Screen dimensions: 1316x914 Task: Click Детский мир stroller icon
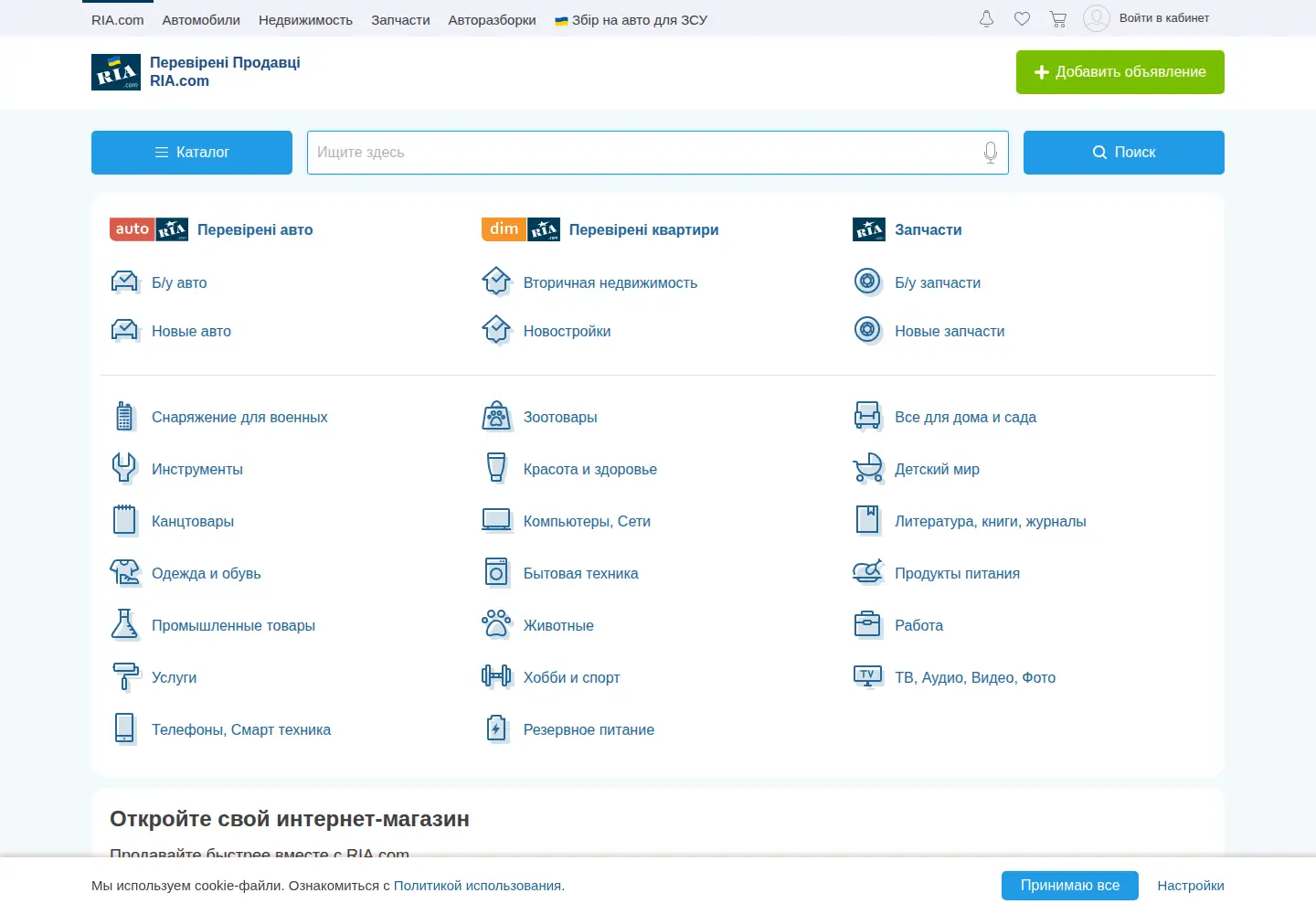(x=868, y=469)
